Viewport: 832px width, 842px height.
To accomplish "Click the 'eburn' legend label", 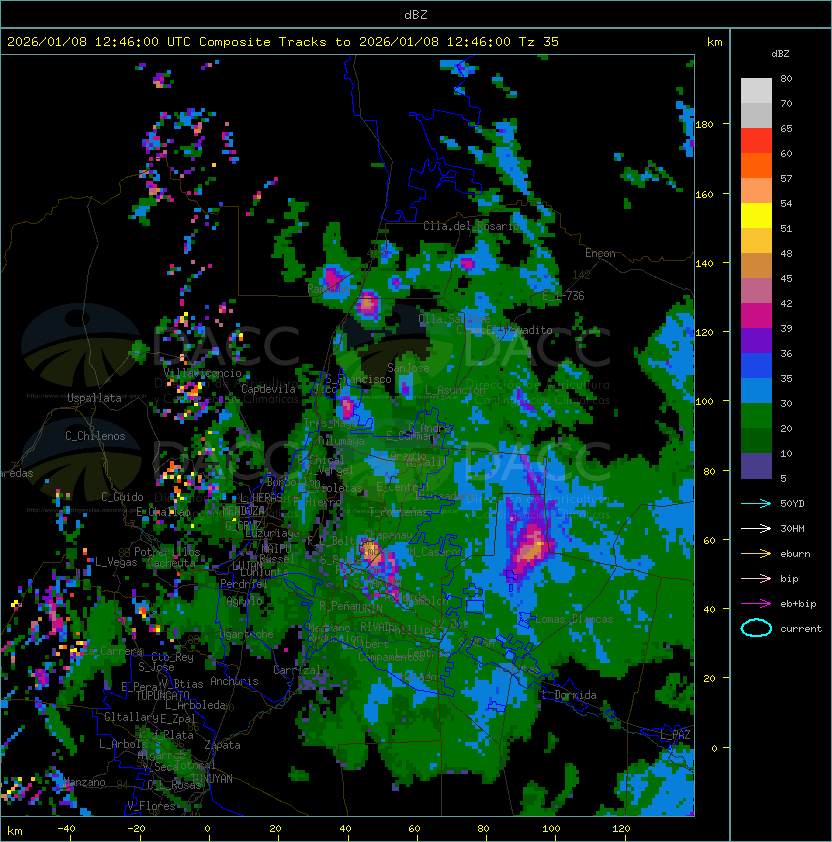I will click(795, 554).
